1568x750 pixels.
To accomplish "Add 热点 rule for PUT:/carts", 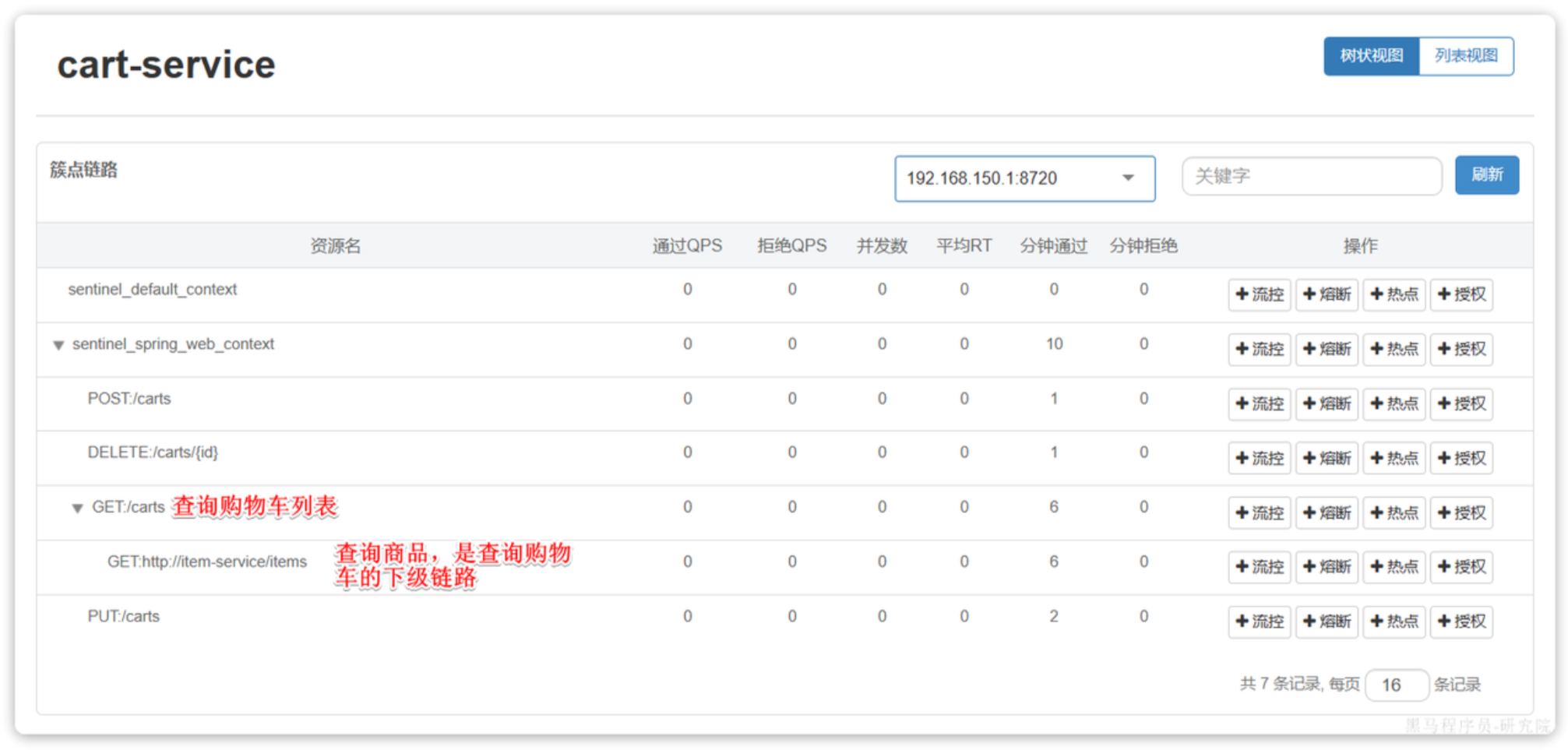I will pyautogui.click(x=1394, y=621).
